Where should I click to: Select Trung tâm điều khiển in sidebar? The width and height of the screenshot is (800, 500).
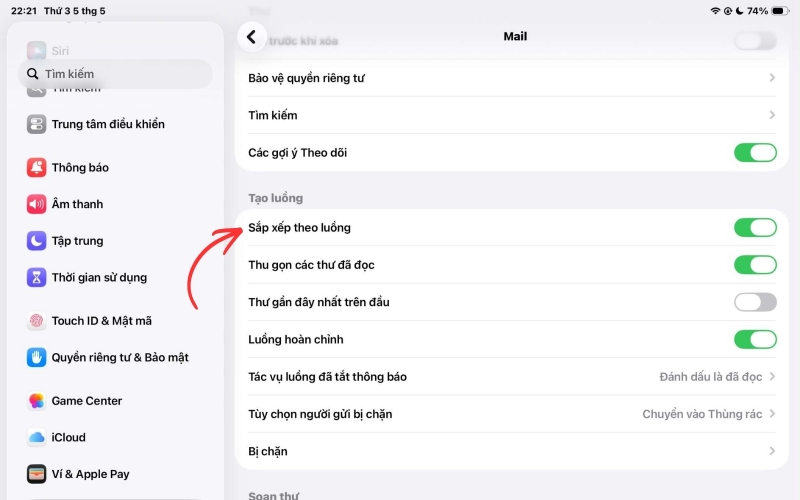click(x=115, y=124)
